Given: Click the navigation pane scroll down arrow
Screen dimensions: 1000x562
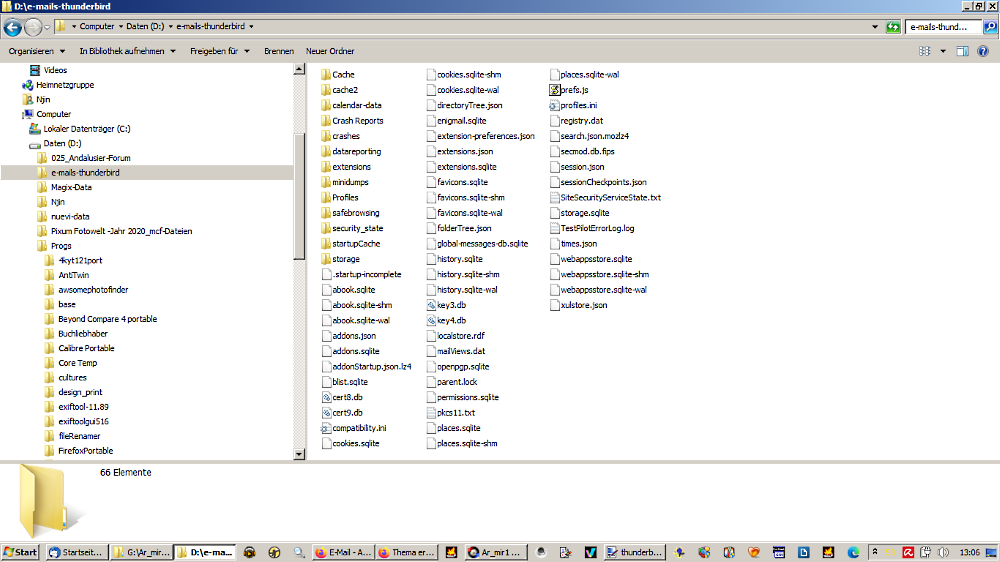Looking at the screenshot, I should (x=299, y=454).
